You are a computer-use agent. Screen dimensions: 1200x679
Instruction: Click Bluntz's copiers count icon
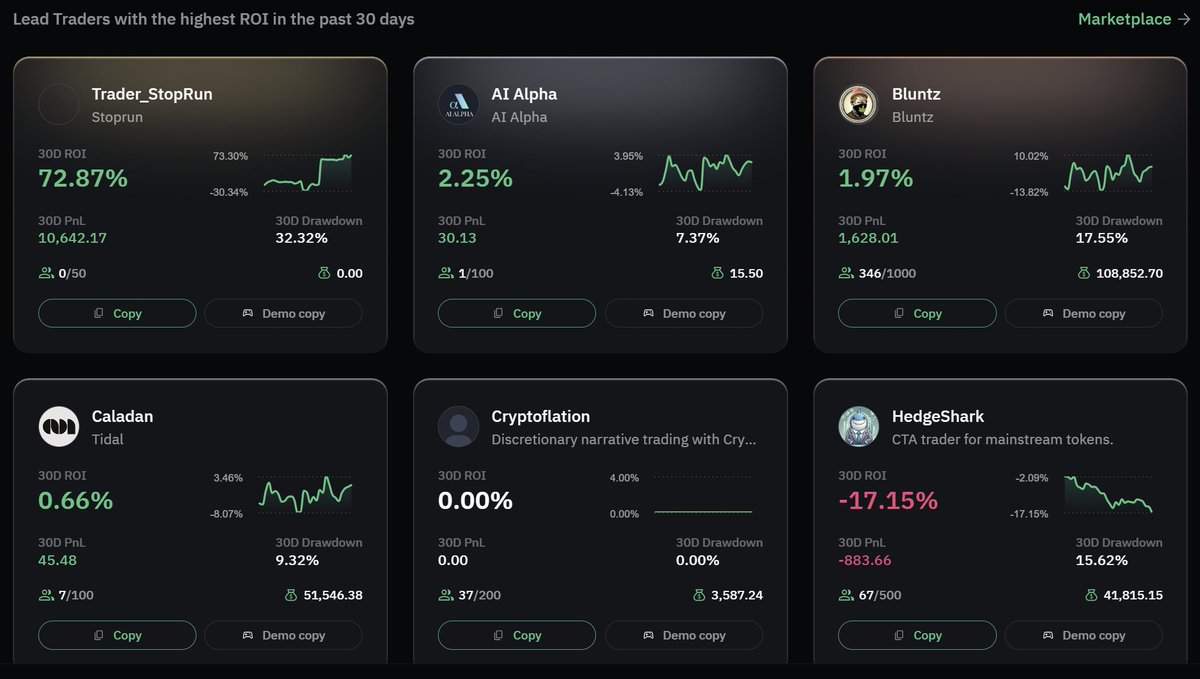846,273
